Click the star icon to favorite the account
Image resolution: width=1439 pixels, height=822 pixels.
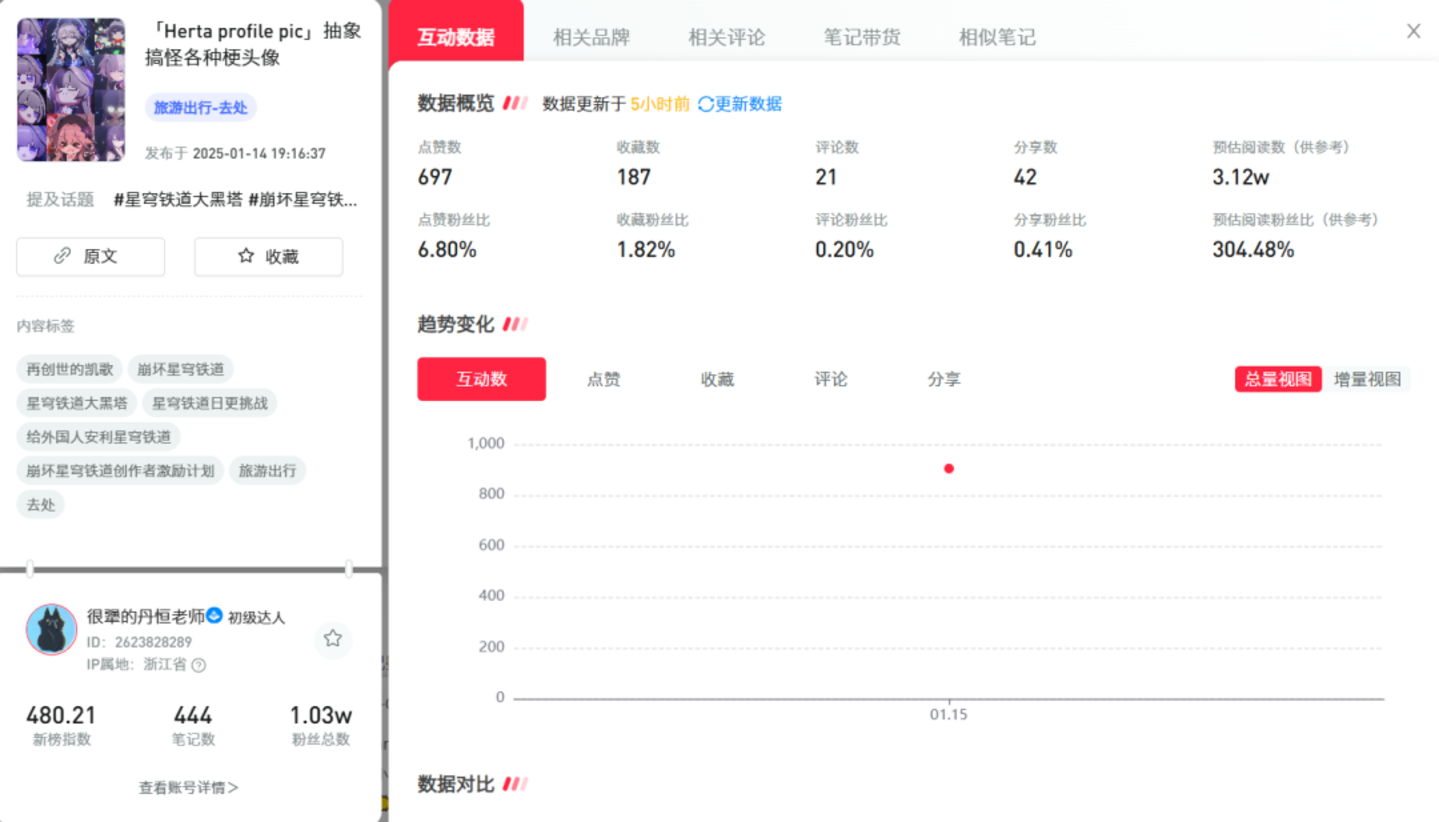point(333,639)
